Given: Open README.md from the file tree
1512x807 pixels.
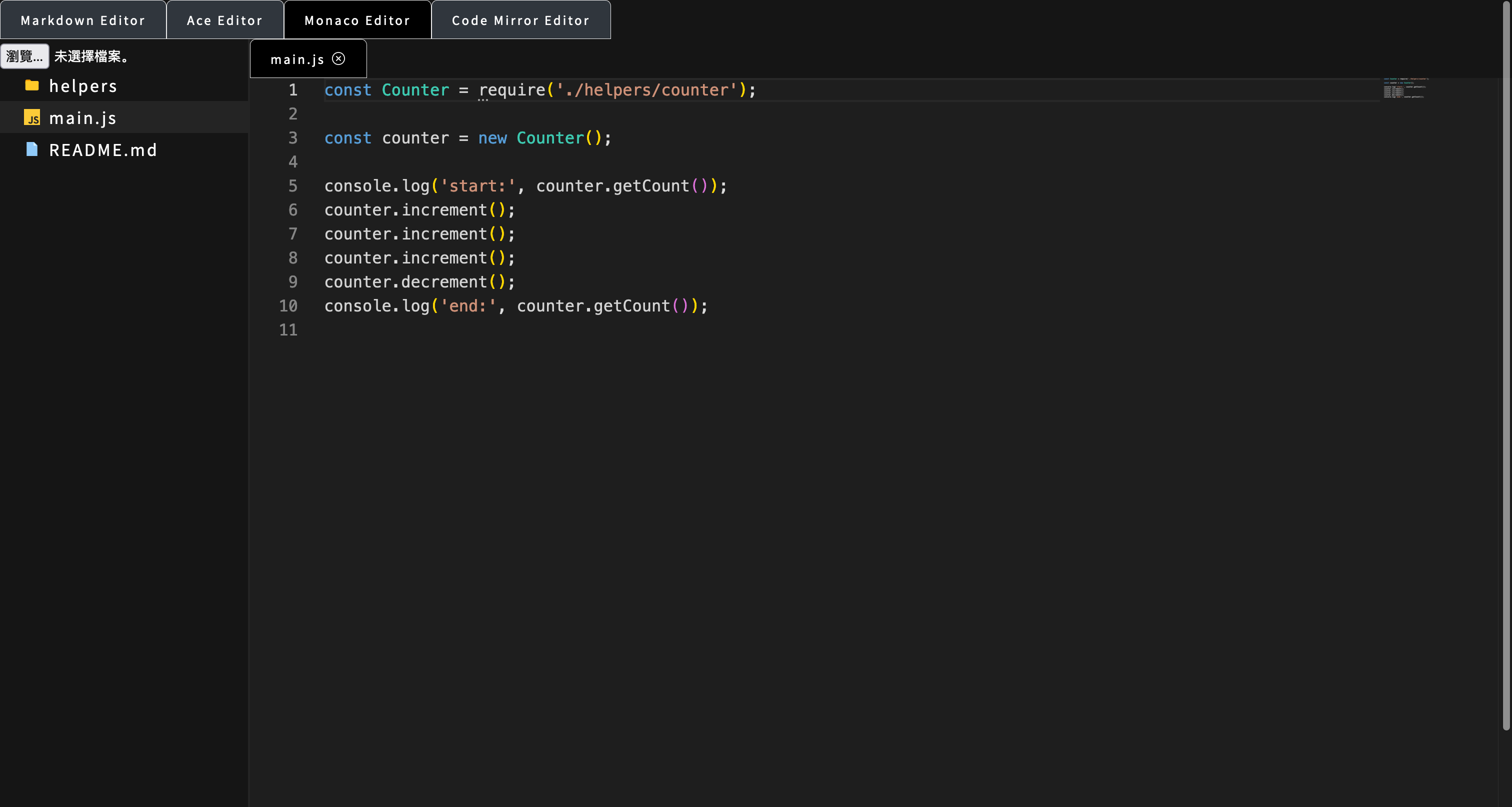Looking at the screenshot, I should (x=102, y=150).
